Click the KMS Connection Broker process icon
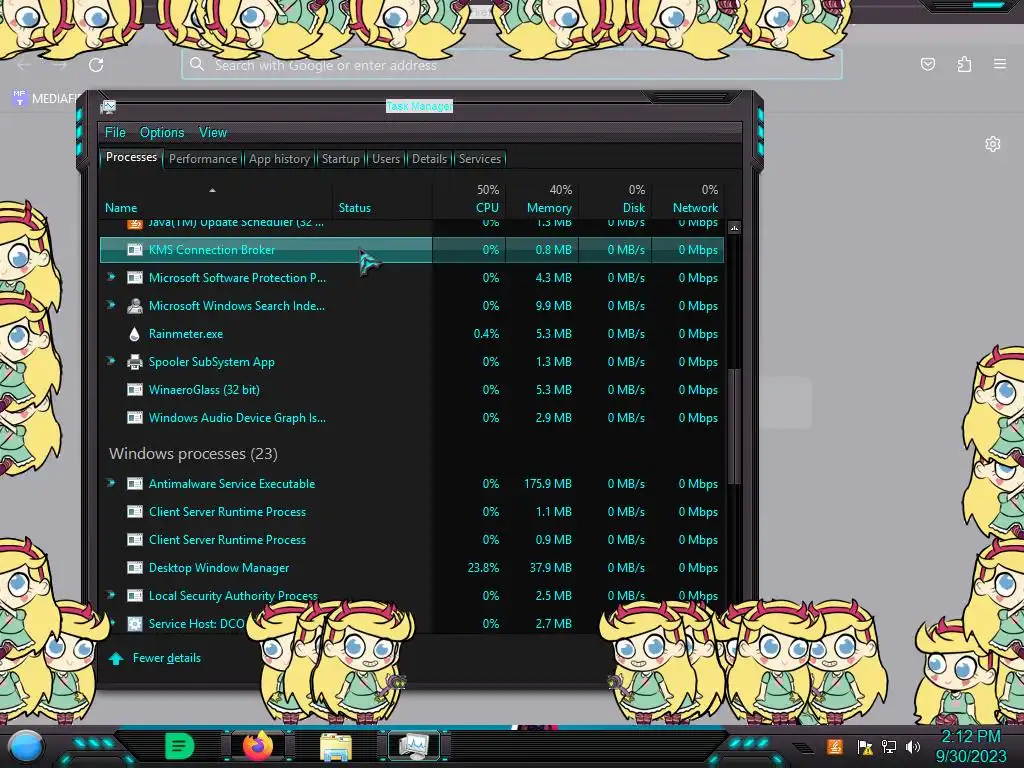This screenshot has height=768, width=1024. [x=135, y=249]
